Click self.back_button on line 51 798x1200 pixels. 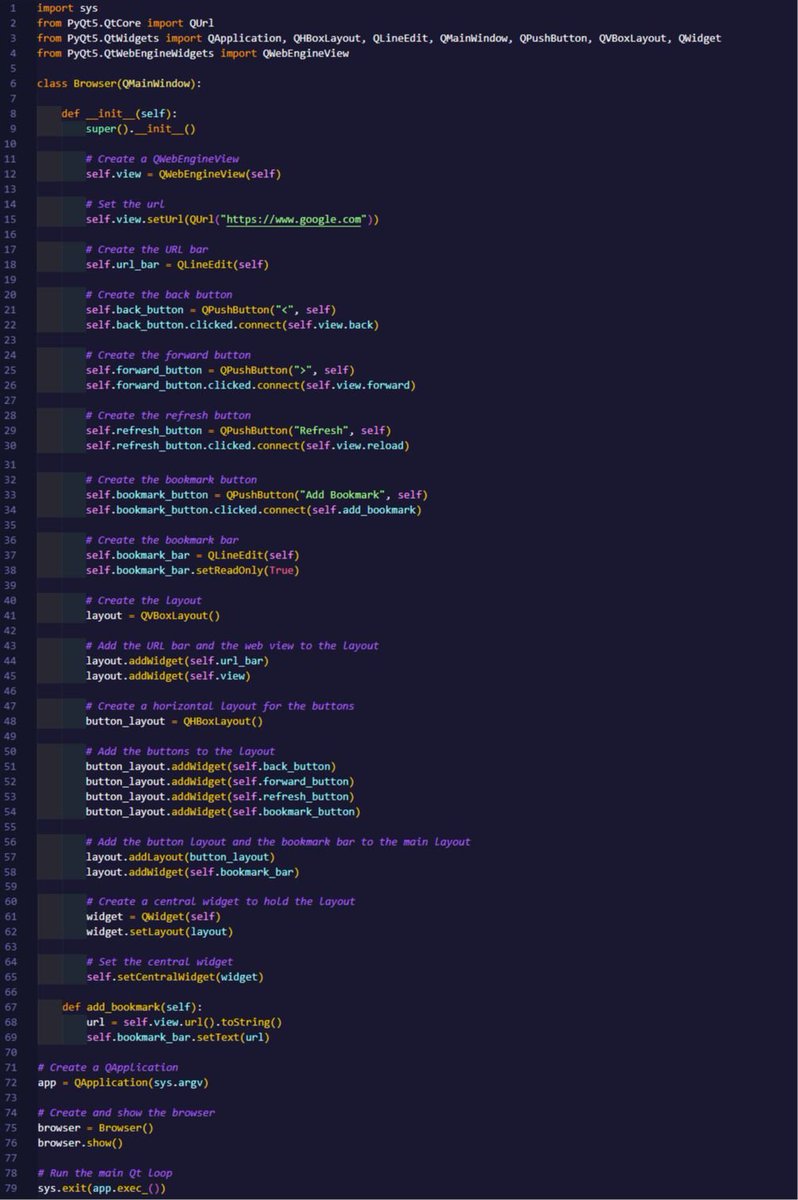(x=280, y=766)
